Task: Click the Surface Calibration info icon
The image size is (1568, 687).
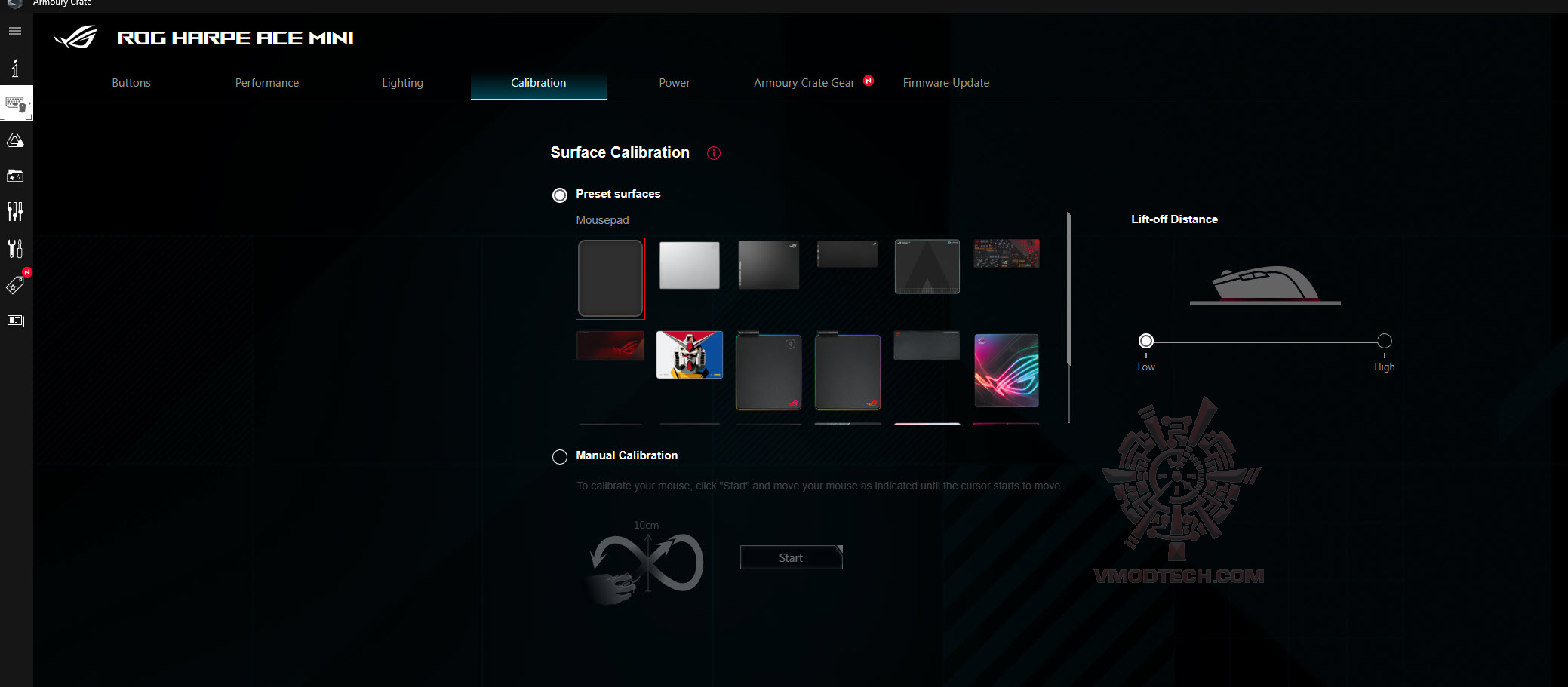Action: (714, 153)
